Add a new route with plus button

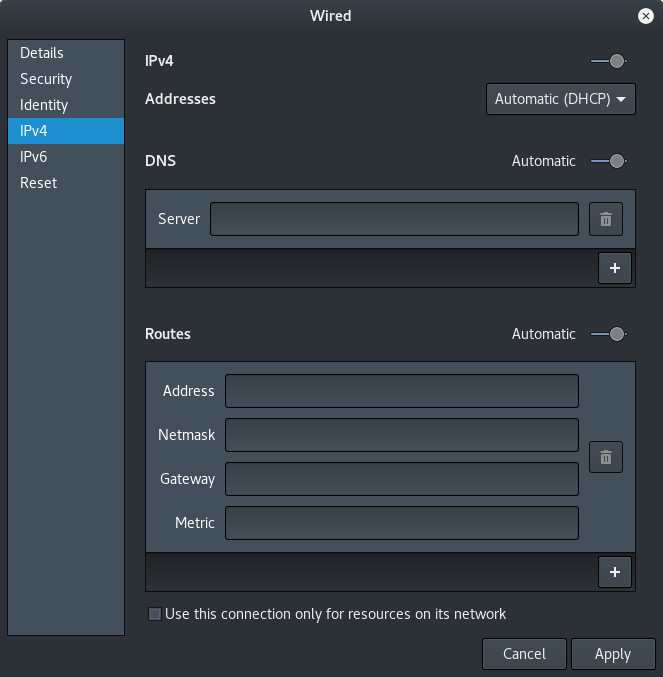click(614, 571)
